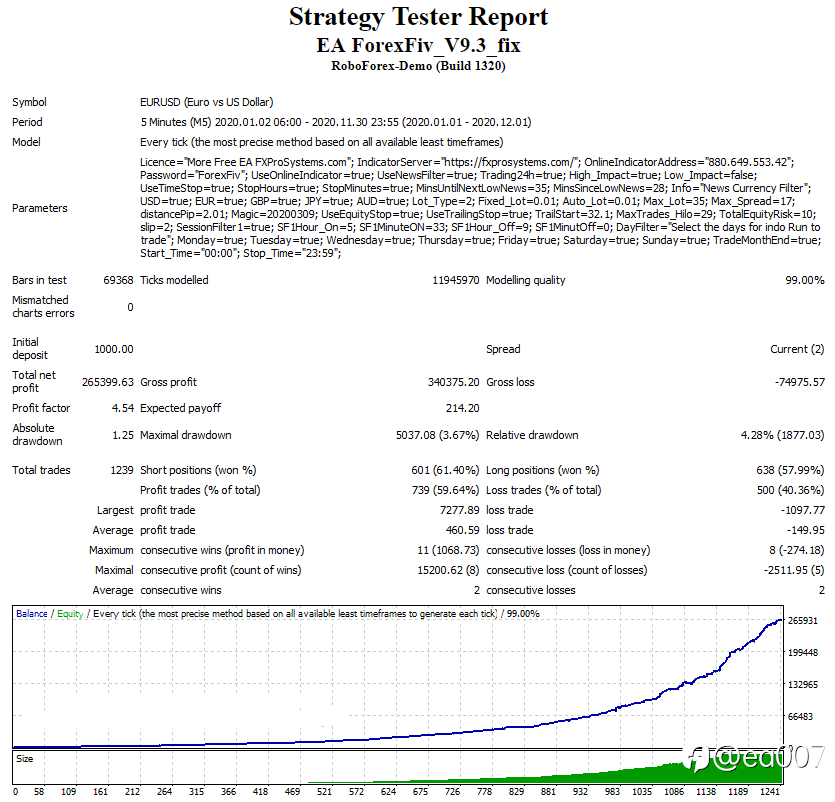
Task: Click the Profit factor 4.54 value
Action: 123,408
